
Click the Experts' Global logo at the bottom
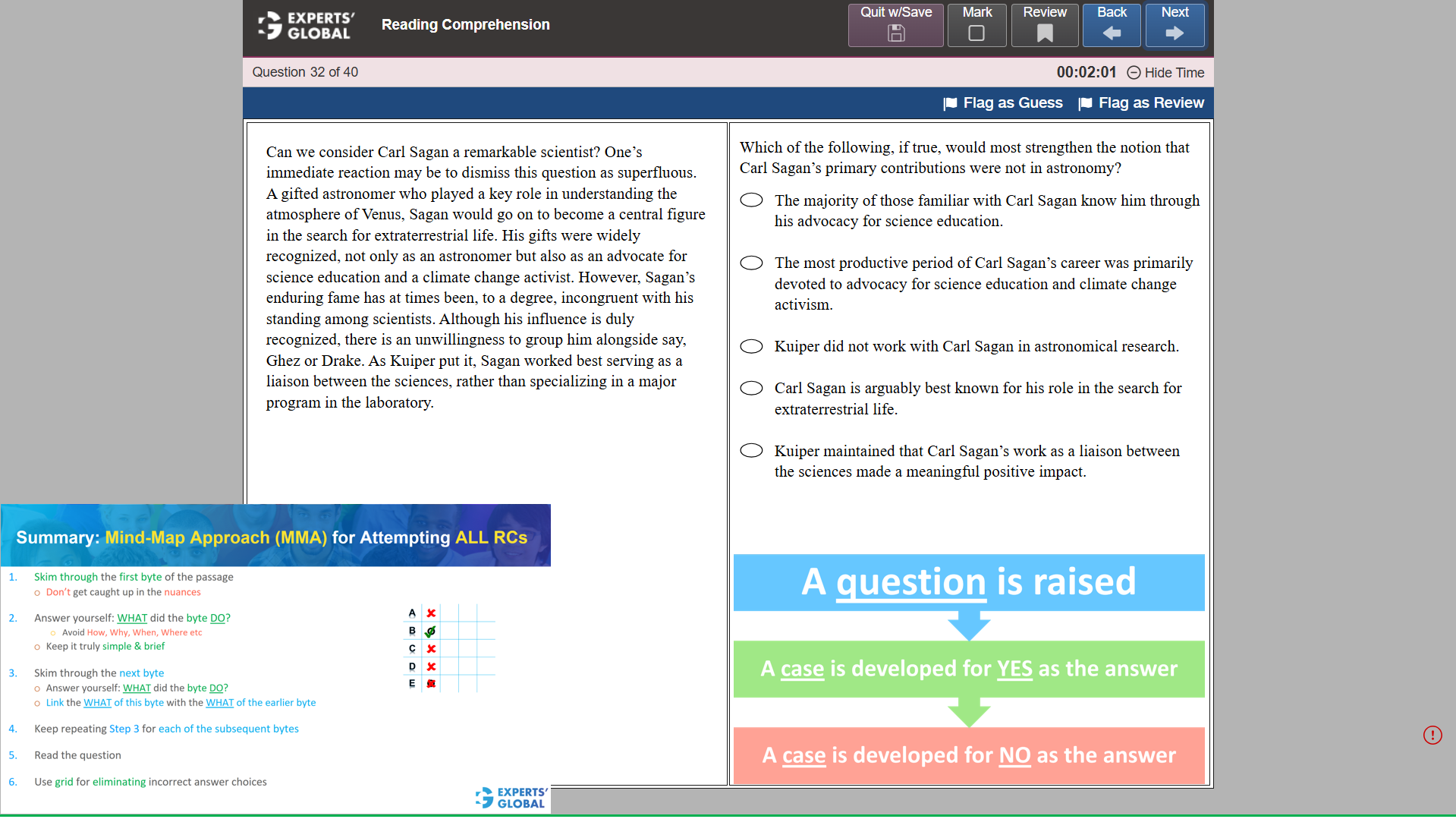(510, 799)
